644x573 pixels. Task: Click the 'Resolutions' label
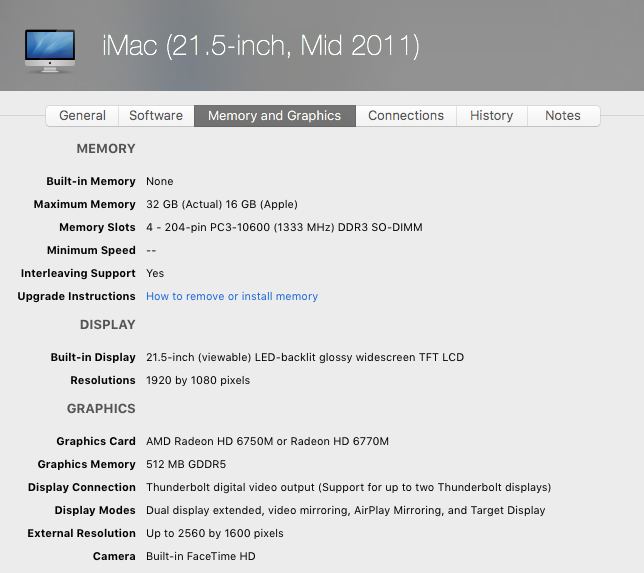pyautogui.click(x=103, y=380)
